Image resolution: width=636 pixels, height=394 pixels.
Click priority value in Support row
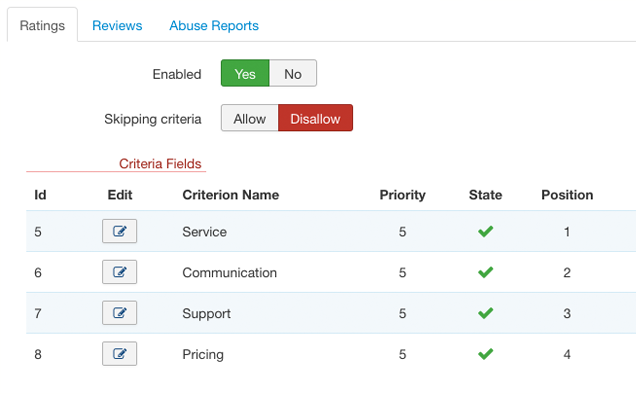point(402,314)
